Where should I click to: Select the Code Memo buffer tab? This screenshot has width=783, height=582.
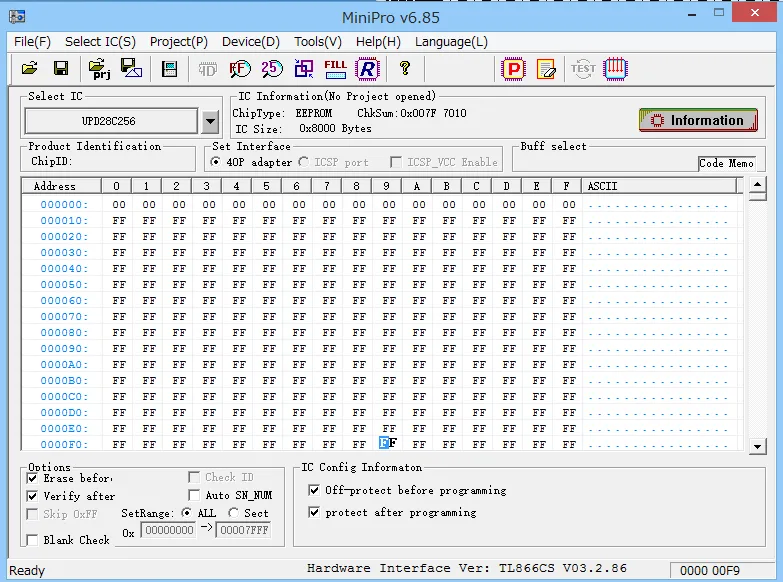[726, 163]
